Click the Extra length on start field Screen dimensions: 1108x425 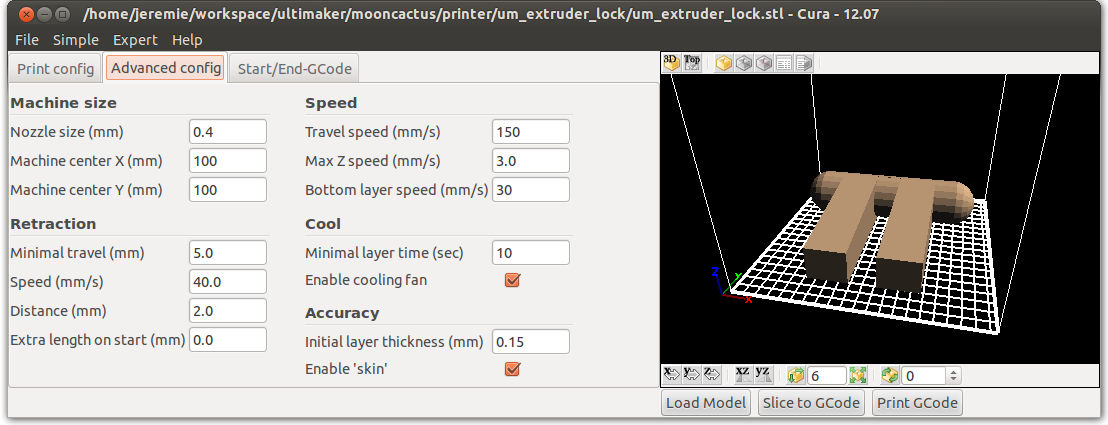click(228, 339)
